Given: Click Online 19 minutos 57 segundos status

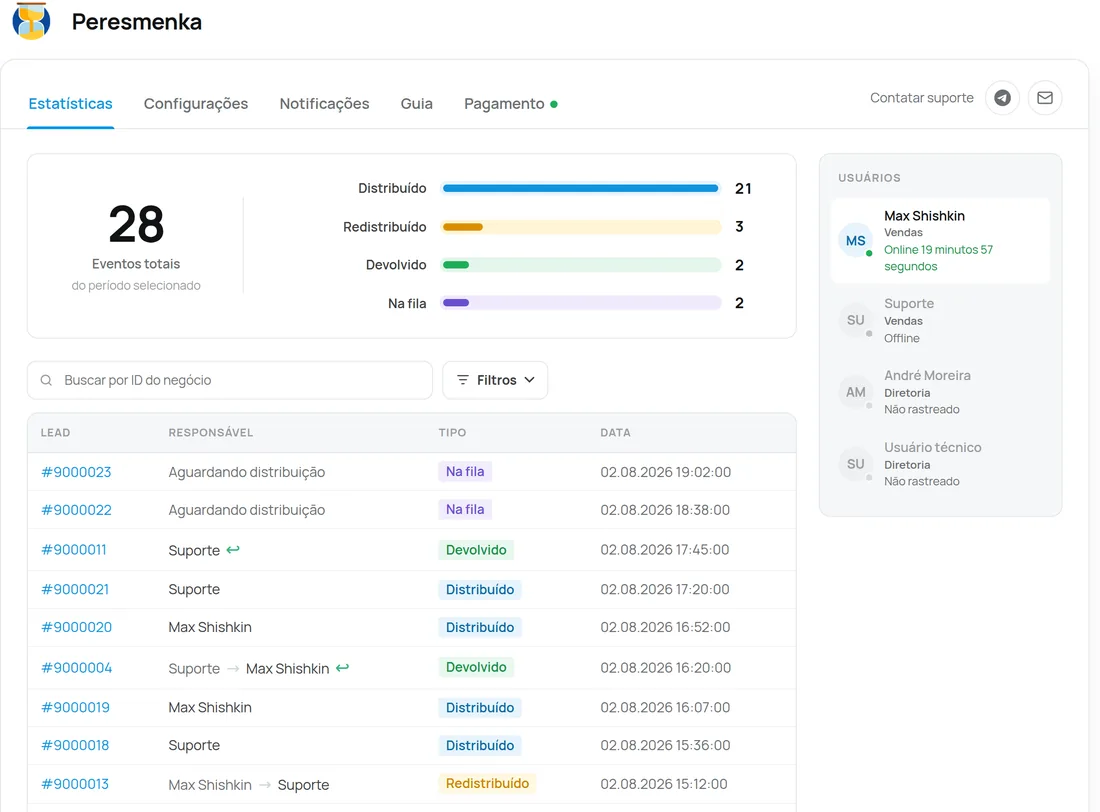Looking at the screenshot, I should tap(938, 258).
